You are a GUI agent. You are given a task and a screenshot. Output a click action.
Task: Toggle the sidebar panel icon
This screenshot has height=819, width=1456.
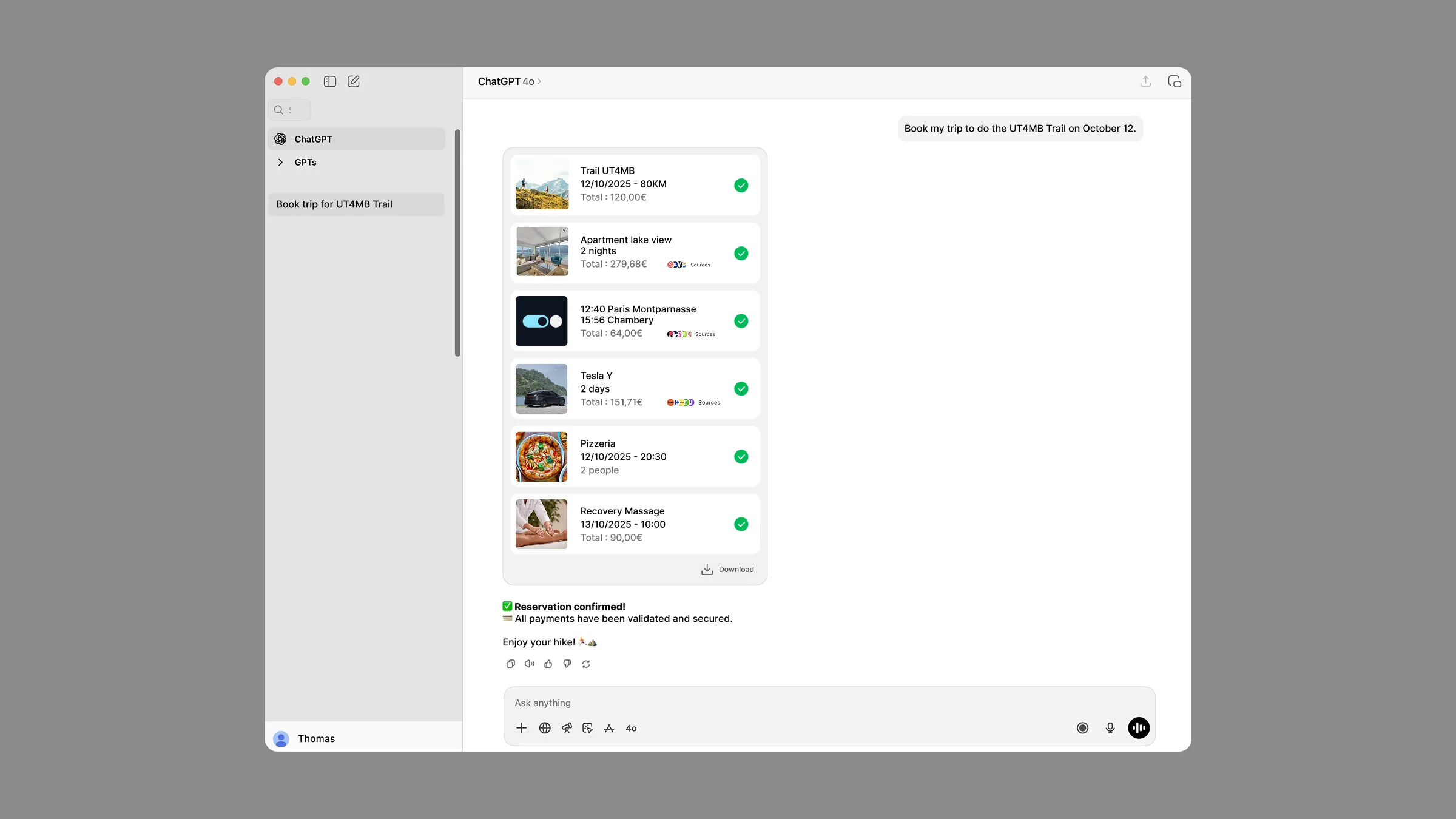(x=330, y=81)
